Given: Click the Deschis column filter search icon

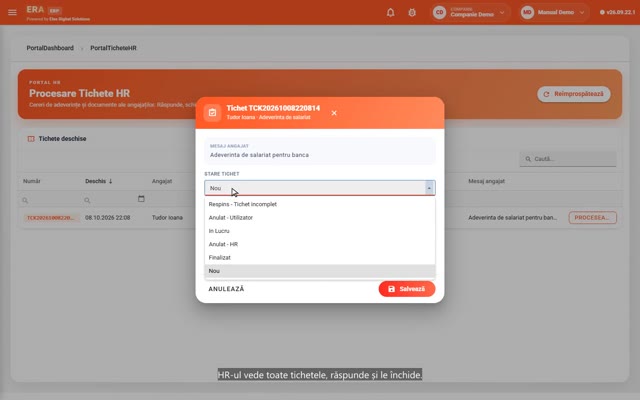Looking at the screenshot, I should point(87,200).
